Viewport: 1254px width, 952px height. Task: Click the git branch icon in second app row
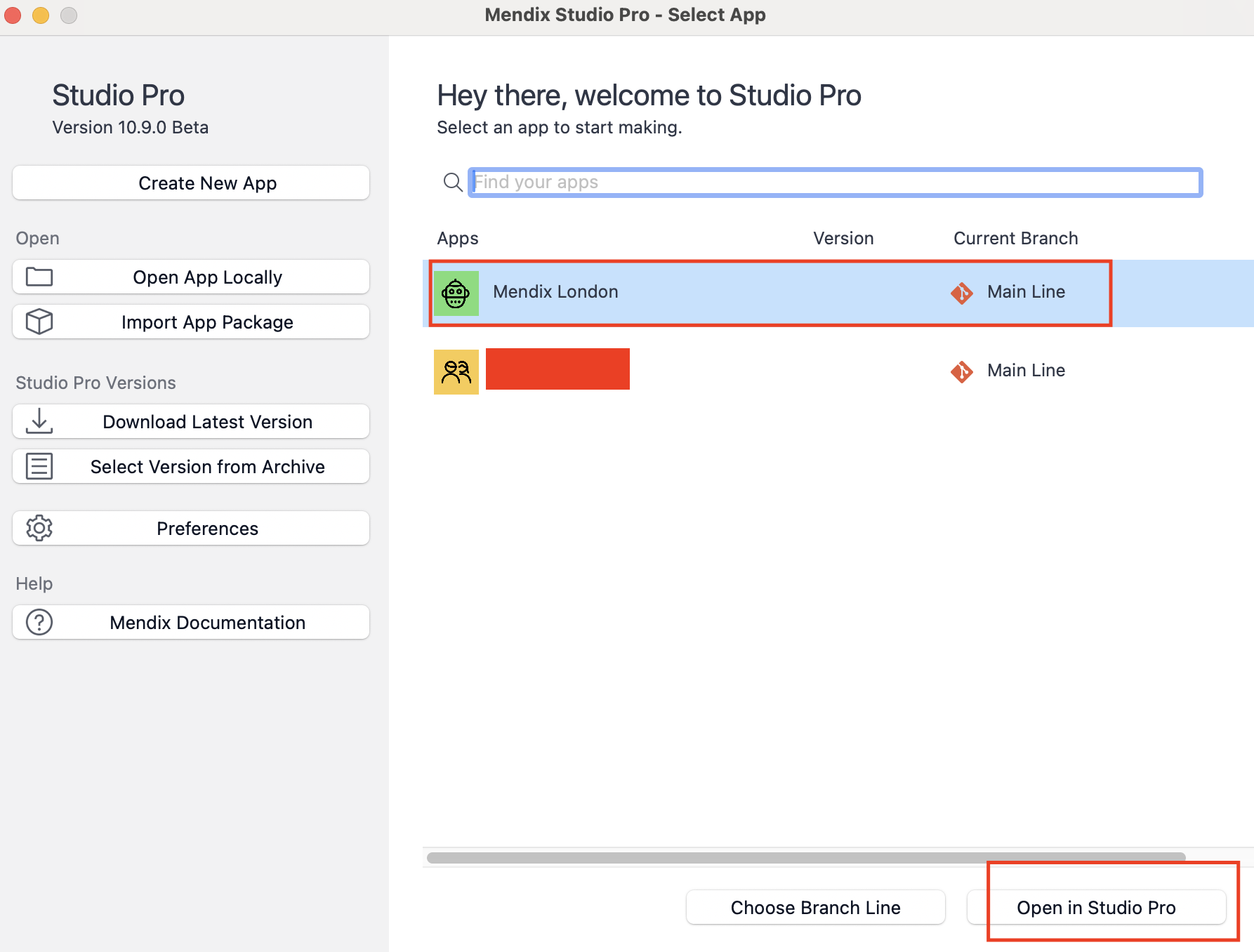962,371
